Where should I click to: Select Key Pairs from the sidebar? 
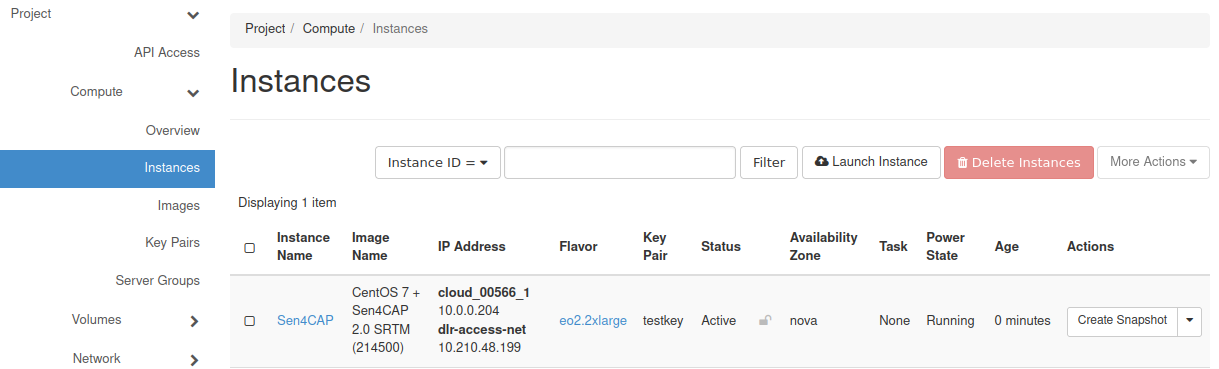pyautogui.click(x=172, y=242)
